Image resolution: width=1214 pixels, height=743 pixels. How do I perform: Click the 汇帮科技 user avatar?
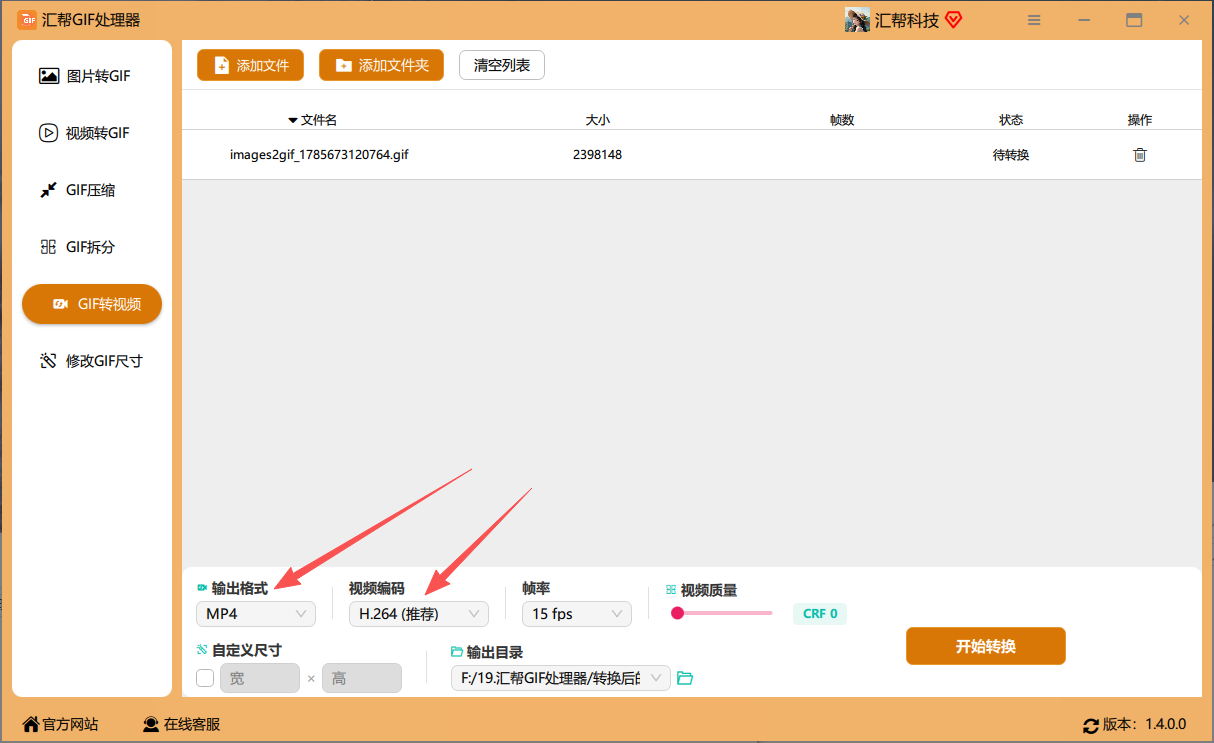click(857, 20)
